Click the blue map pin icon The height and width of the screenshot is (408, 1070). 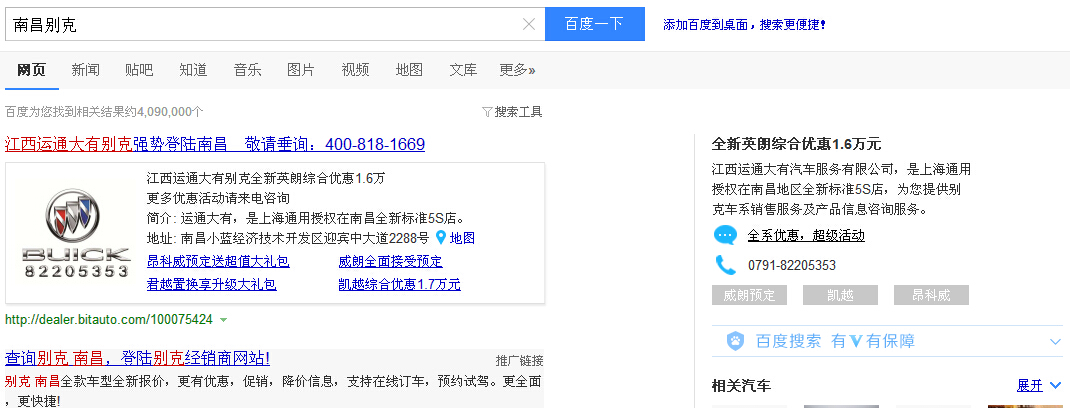click(x=440, y=238)
